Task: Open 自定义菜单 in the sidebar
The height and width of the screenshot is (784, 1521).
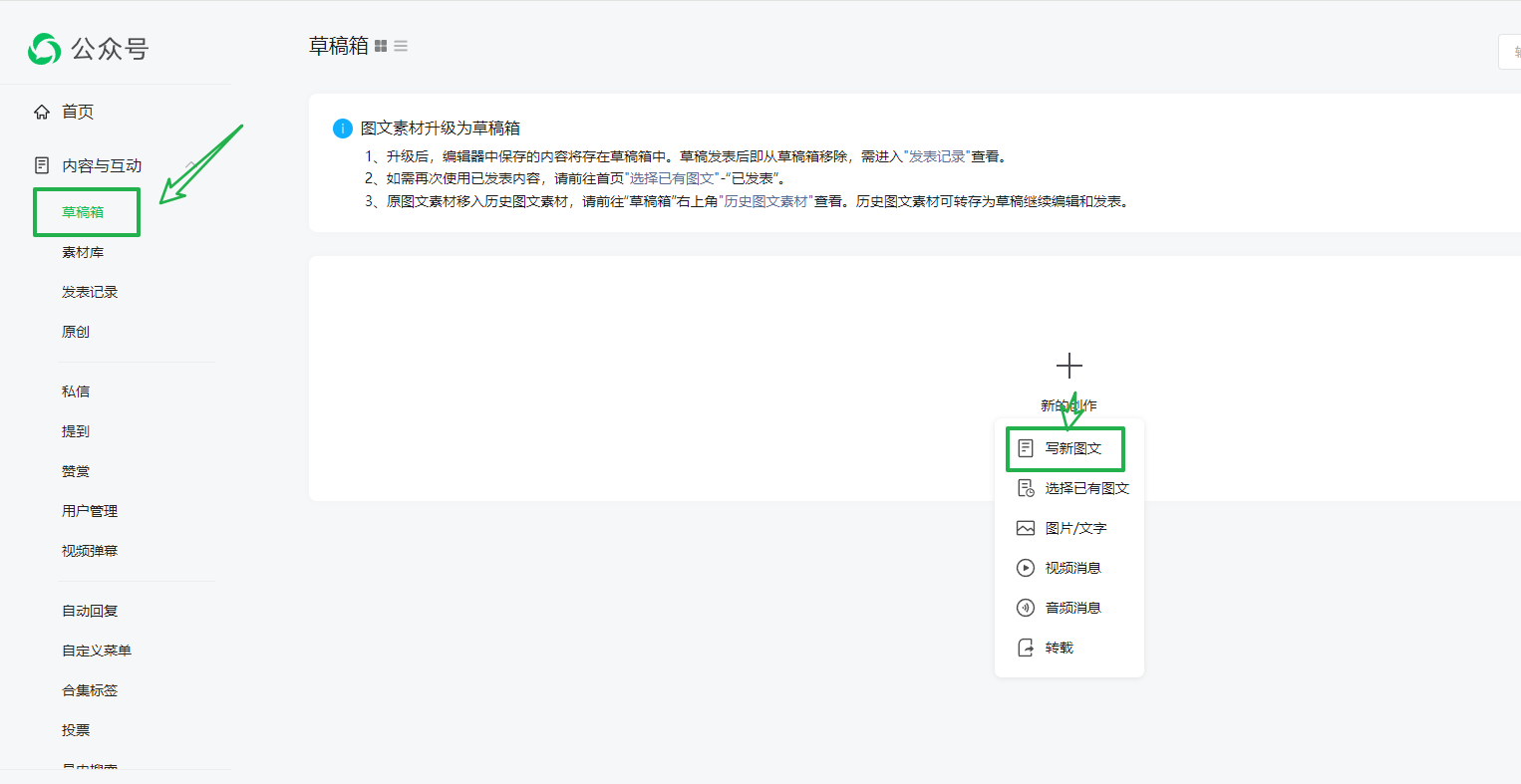Action: [97, 651]
